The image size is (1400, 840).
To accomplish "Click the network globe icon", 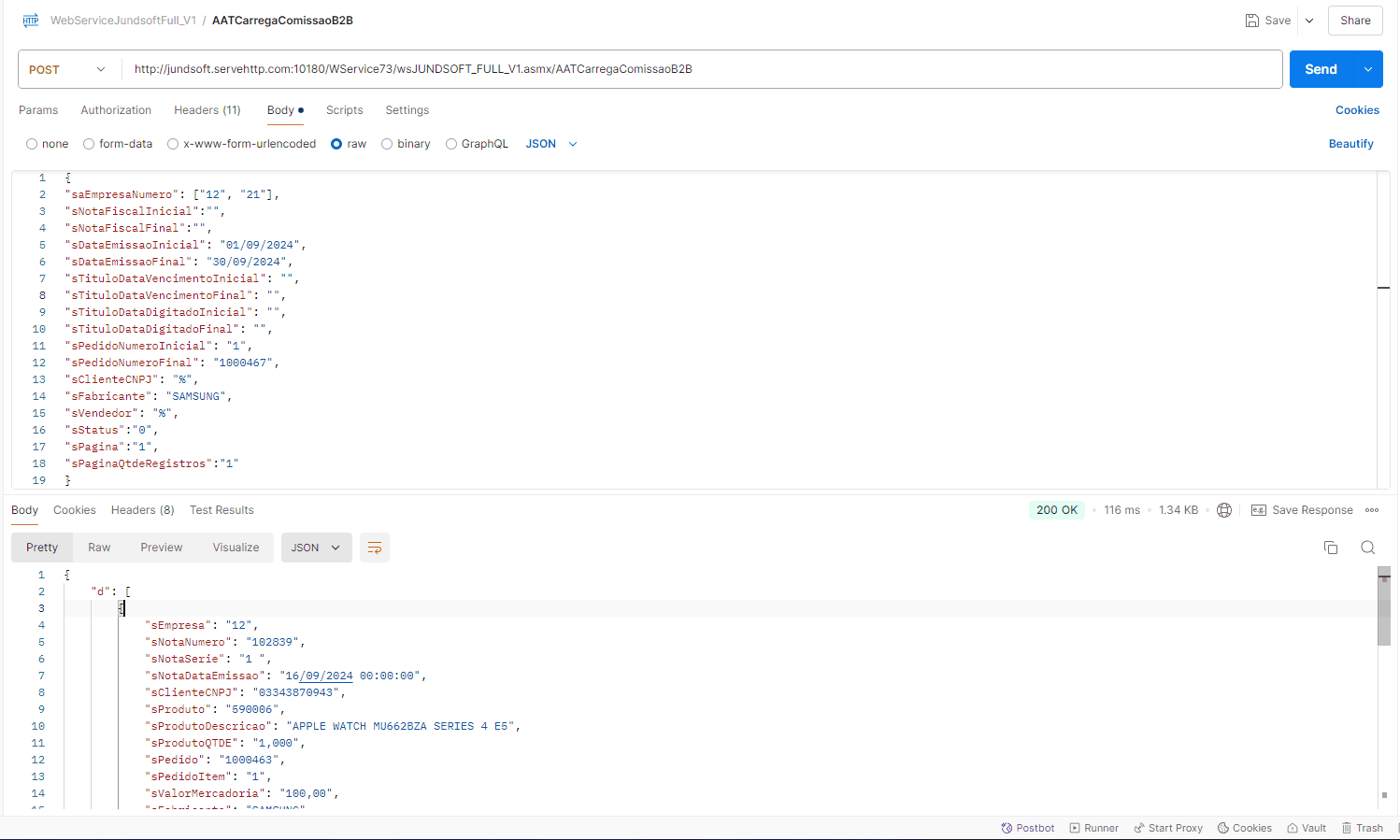I will pyautogui.click(x=1224, y=510).
